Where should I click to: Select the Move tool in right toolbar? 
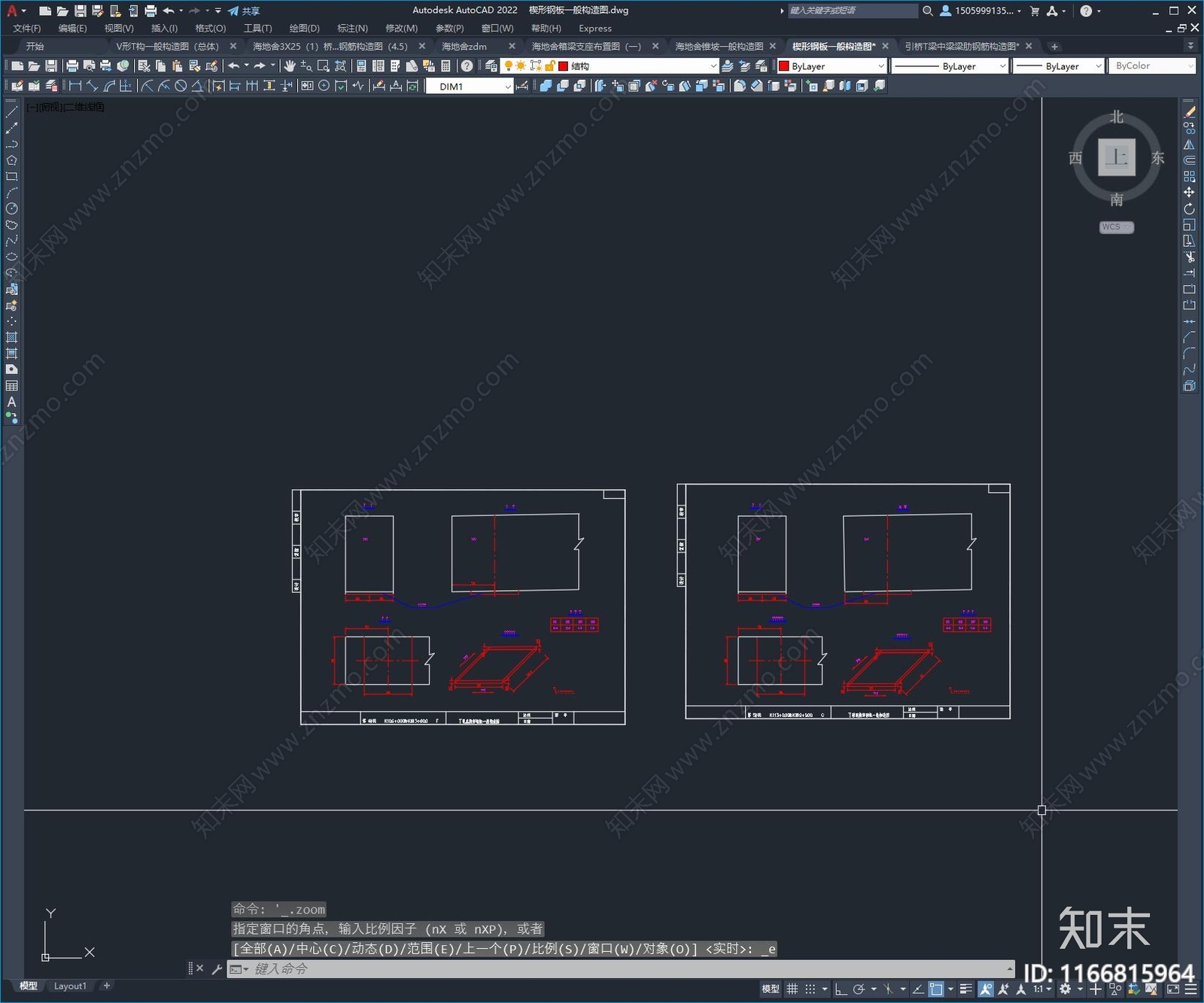[x=1189, y=193]
